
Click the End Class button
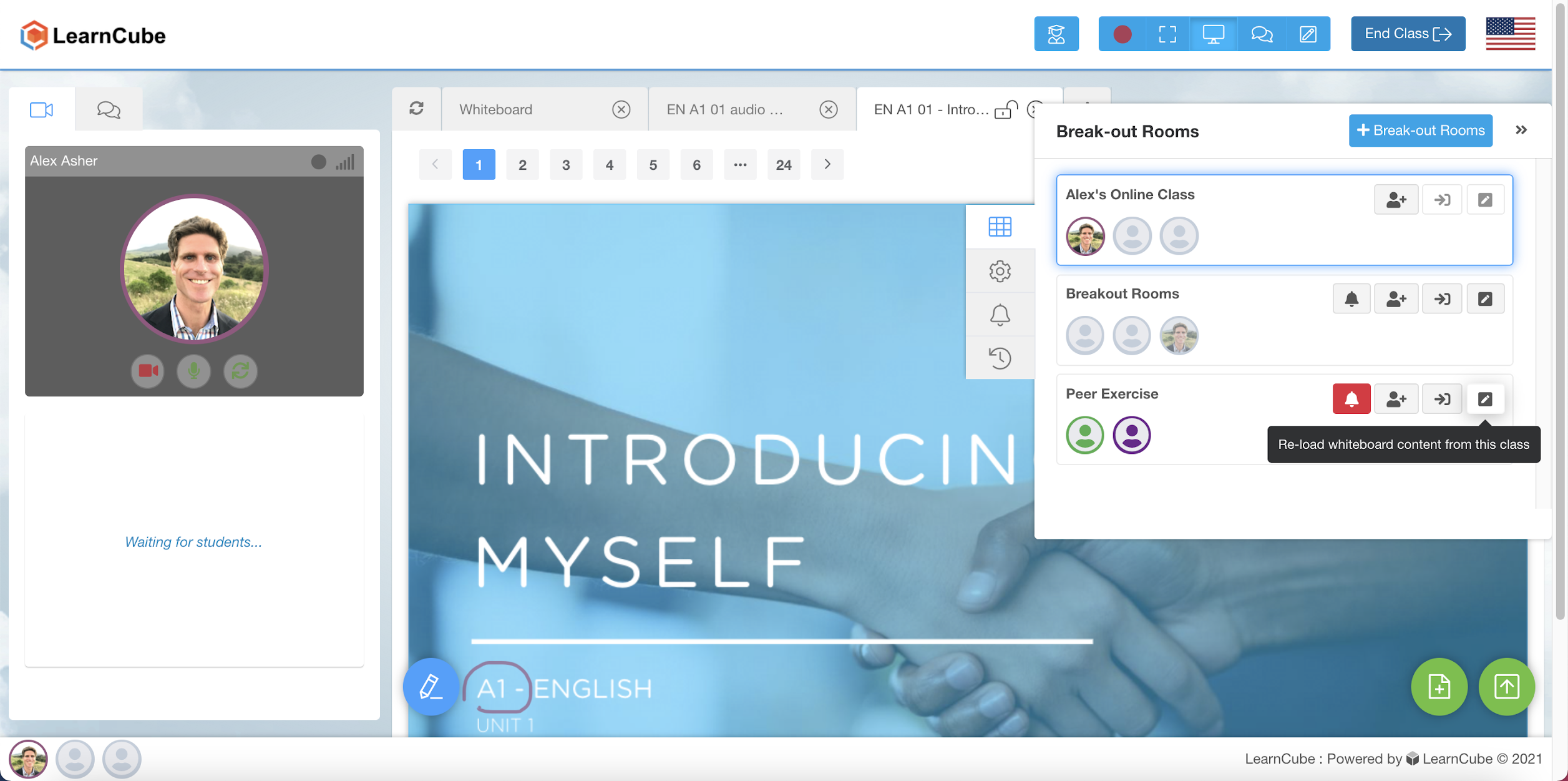tap(1408, 34)
